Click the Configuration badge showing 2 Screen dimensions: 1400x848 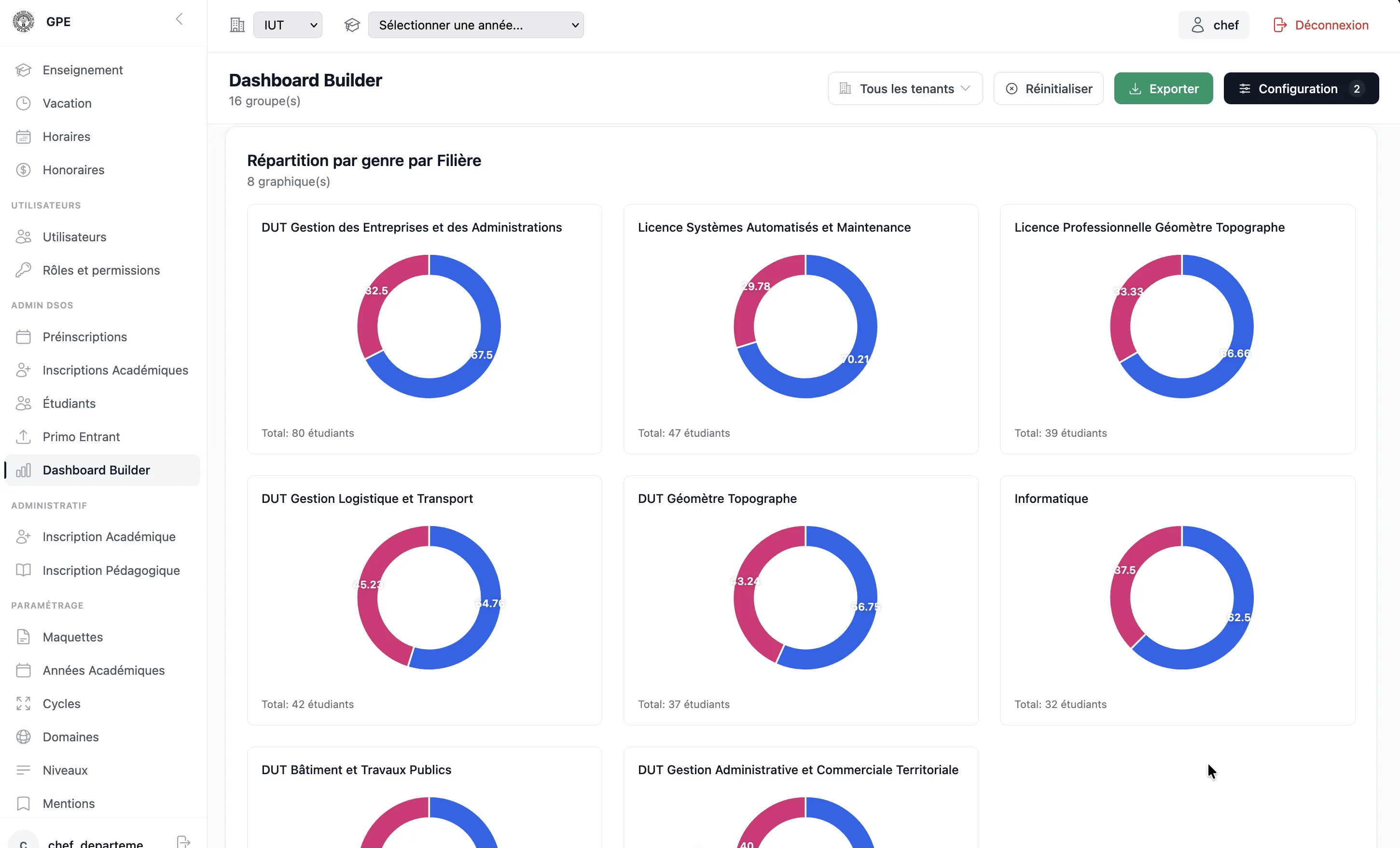pyautogui.click(x=1356, y=89)
